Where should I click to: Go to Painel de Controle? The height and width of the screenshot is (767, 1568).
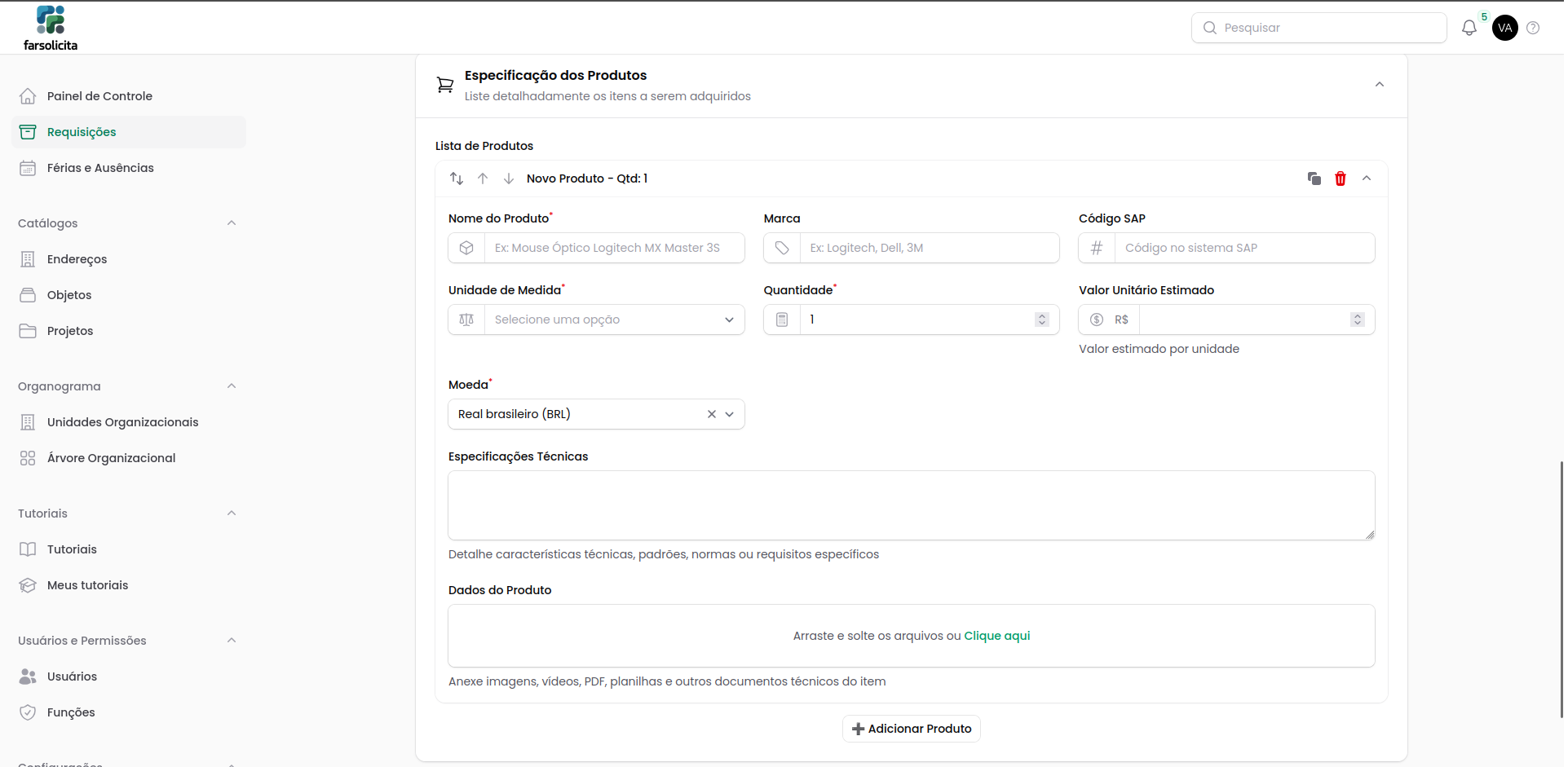click(129, 96)
